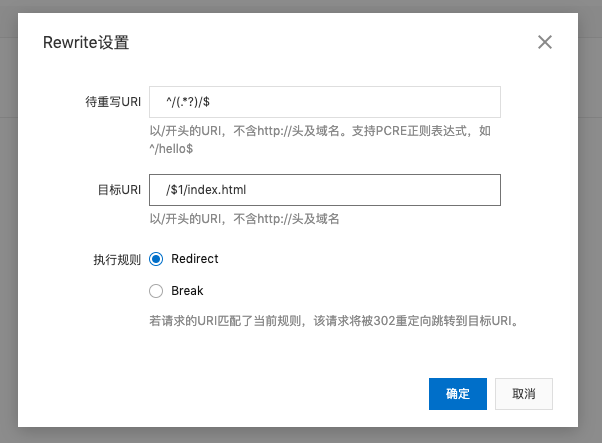Select the Redirect radio button
The image size is (602, 443).
coord(155,259)
